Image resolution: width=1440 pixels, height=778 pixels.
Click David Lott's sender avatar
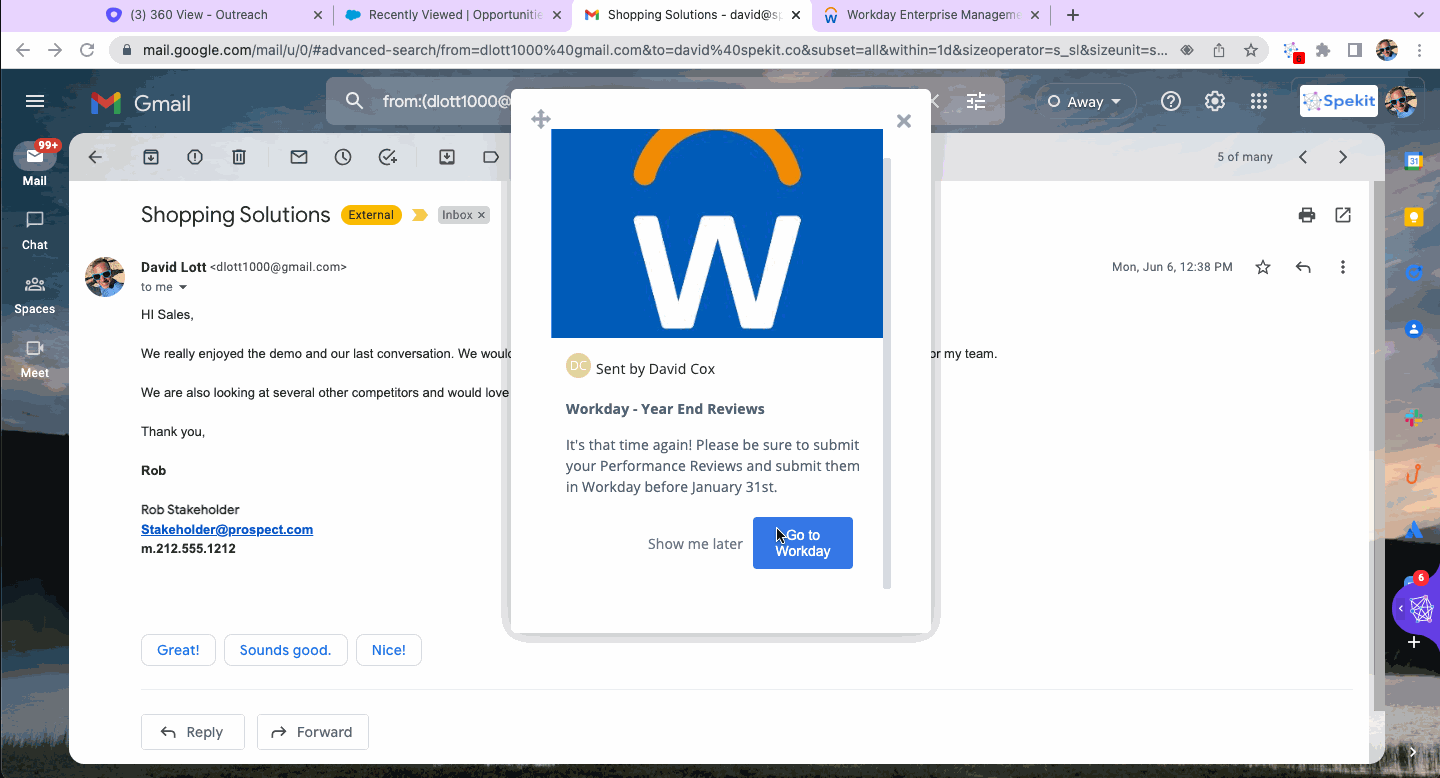105,277
